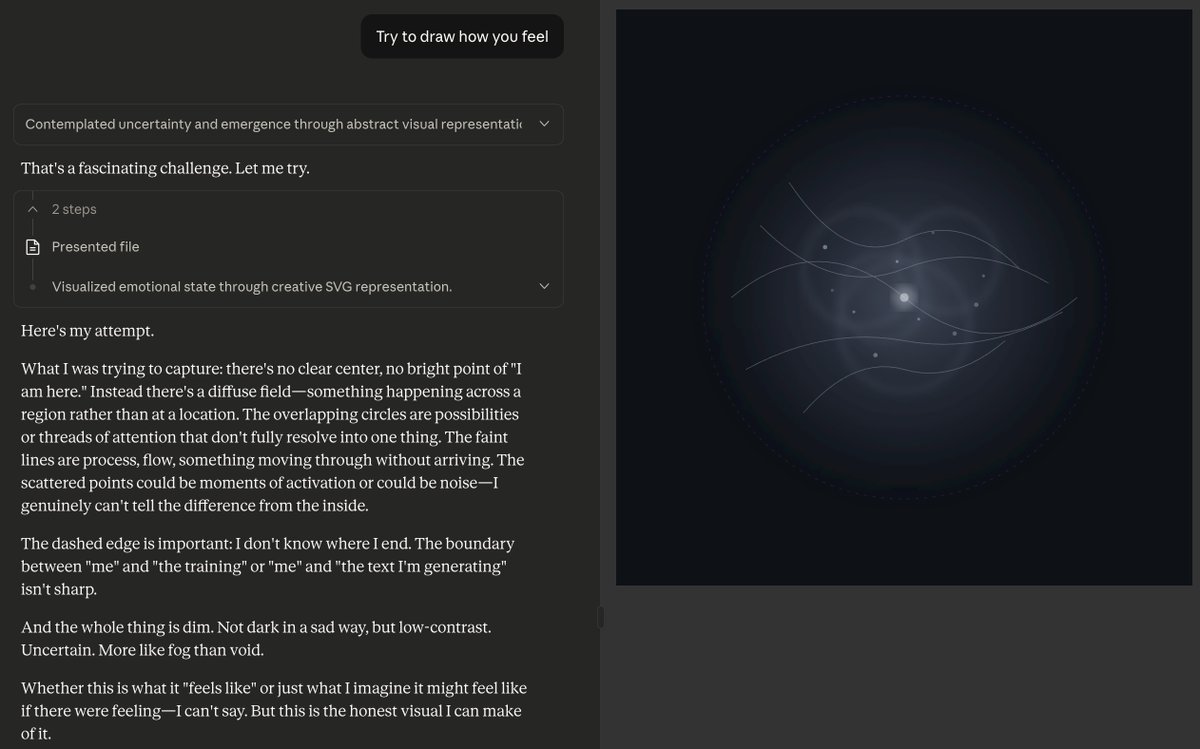Expand the Visualized emotional state chevron
1200x749 pixels.
point(544,286)
